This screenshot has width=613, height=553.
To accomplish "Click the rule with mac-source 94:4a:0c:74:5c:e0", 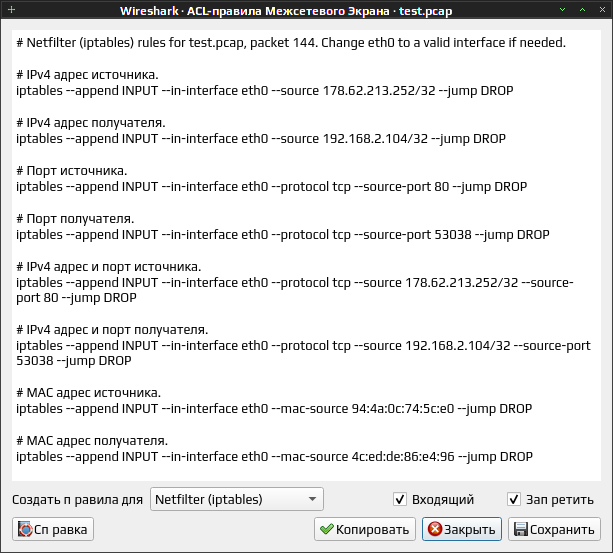I will pyautogui.click(x=274, y=409).
